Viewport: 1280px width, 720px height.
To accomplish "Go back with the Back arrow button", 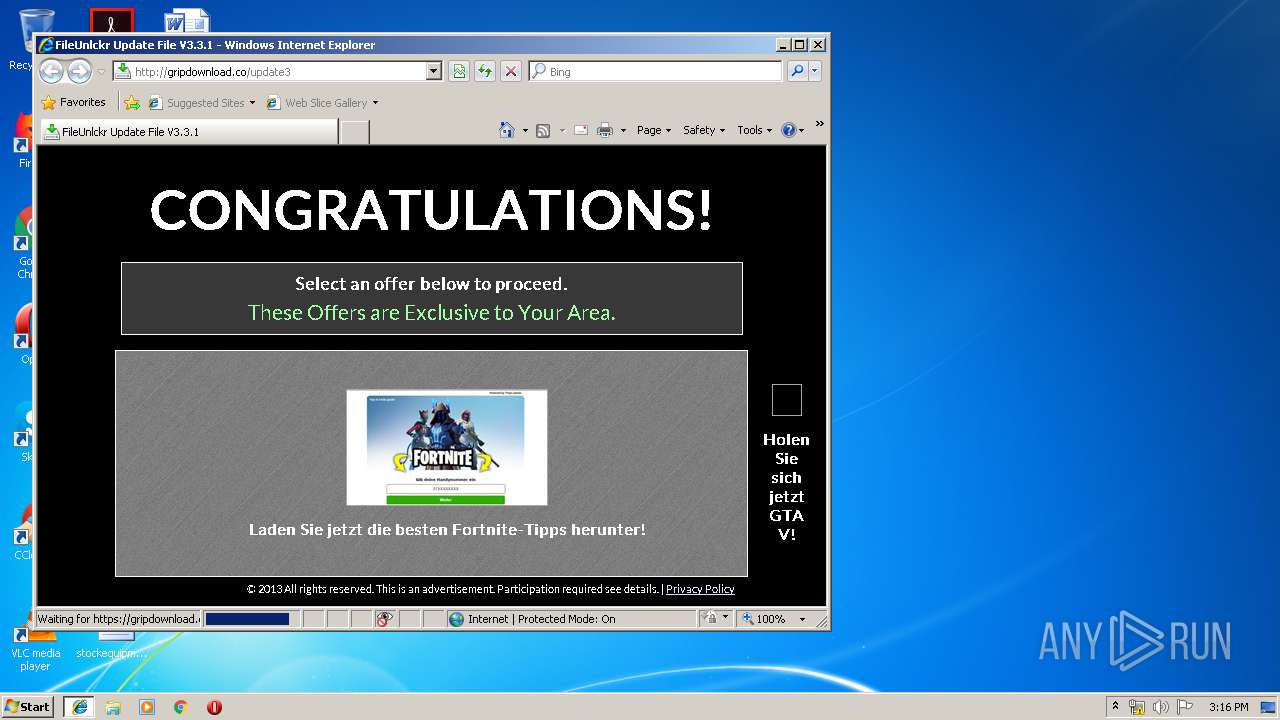I will click(51, 71).
